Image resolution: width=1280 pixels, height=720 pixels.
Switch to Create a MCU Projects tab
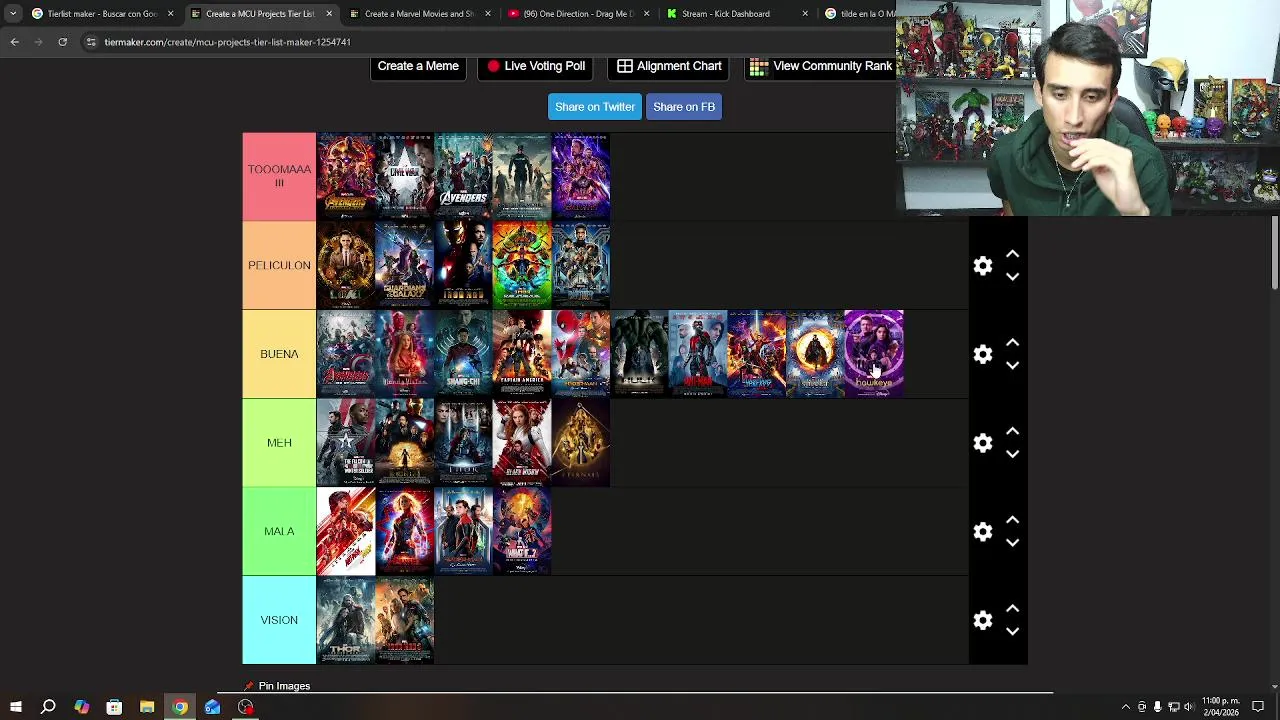(260, 14)
